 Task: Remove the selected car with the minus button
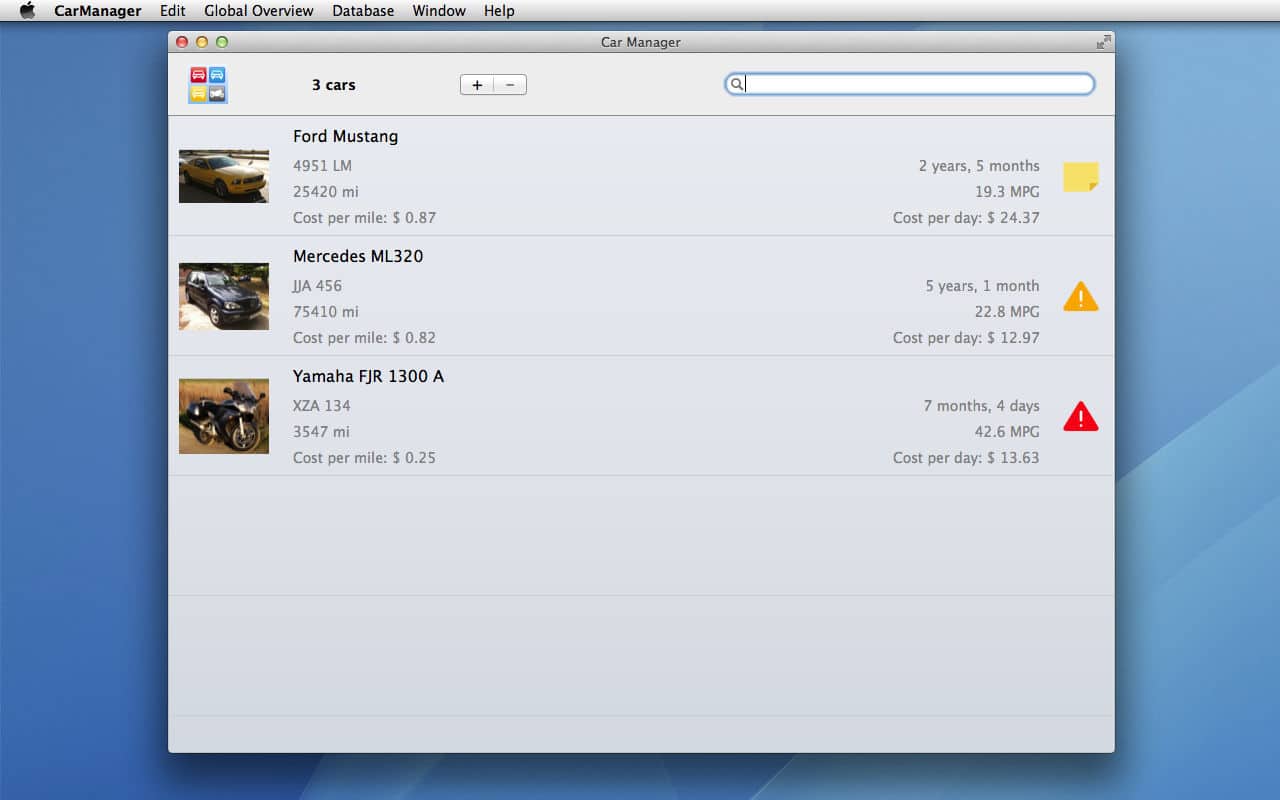pos(510,85)
